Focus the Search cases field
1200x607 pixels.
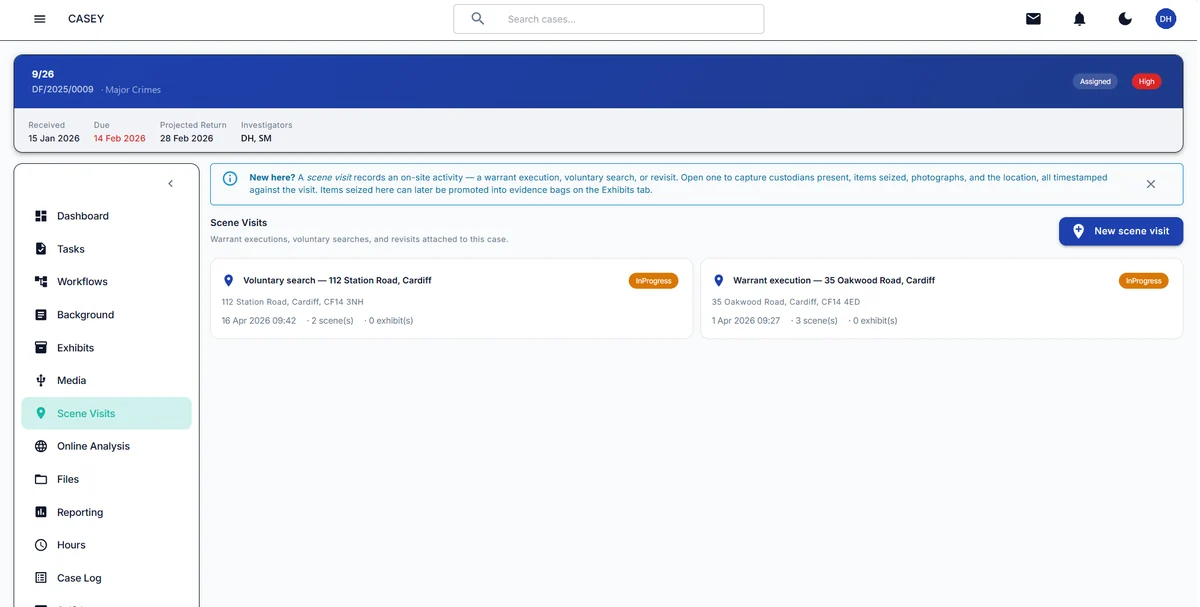609,19
